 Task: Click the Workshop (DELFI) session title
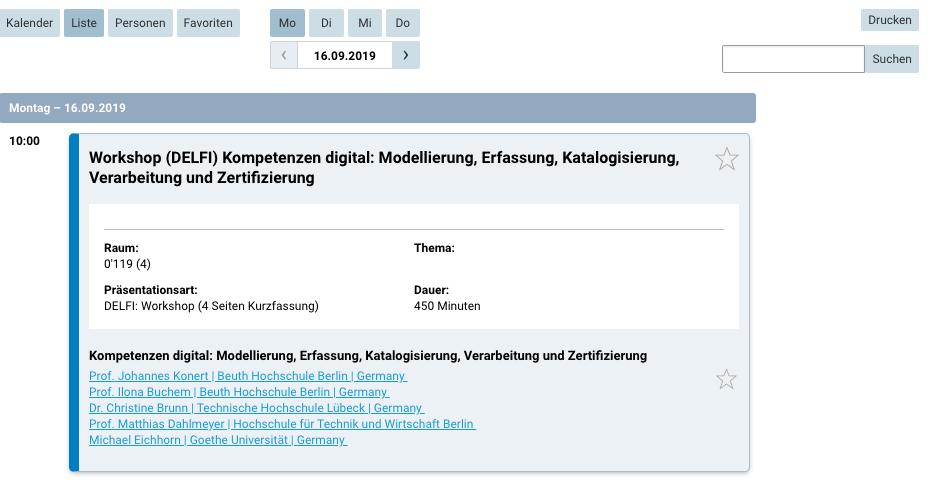pos(384,168)
